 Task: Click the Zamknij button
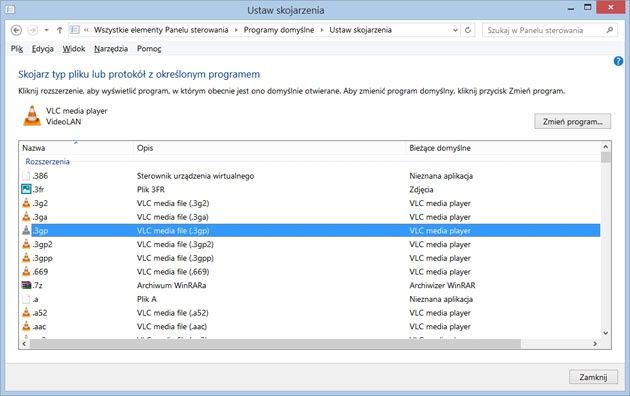(593, 377)
